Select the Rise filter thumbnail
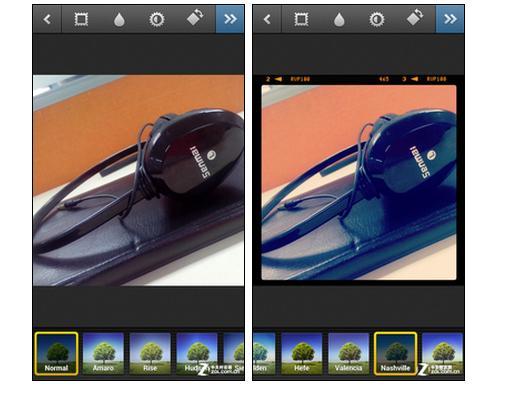The width and height of the screenshot is (512, 394). tap(150, 353)
